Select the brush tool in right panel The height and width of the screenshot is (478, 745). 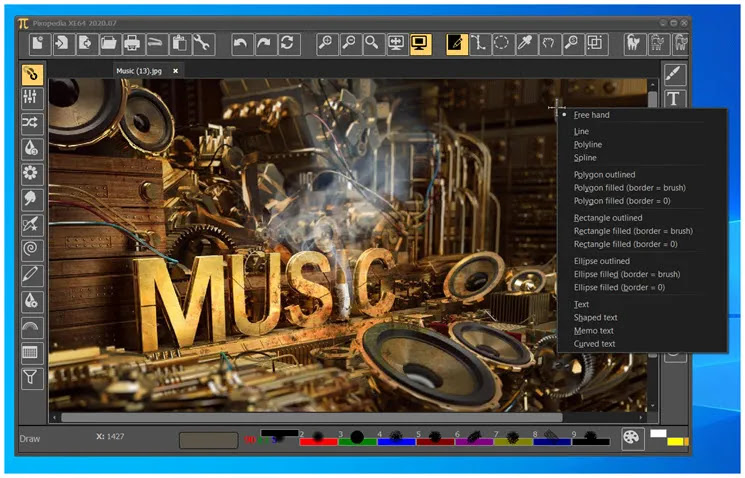coord(675,74)
